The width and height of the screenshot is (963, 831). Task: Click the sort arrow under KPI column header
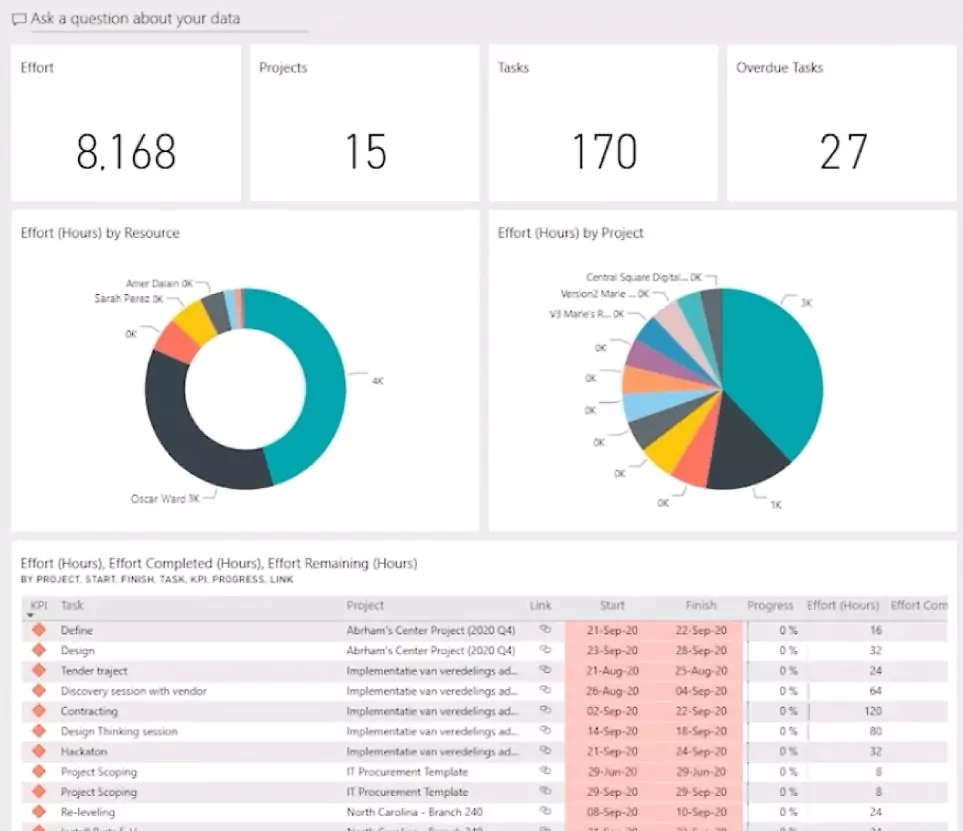click(x=31, y=615)
